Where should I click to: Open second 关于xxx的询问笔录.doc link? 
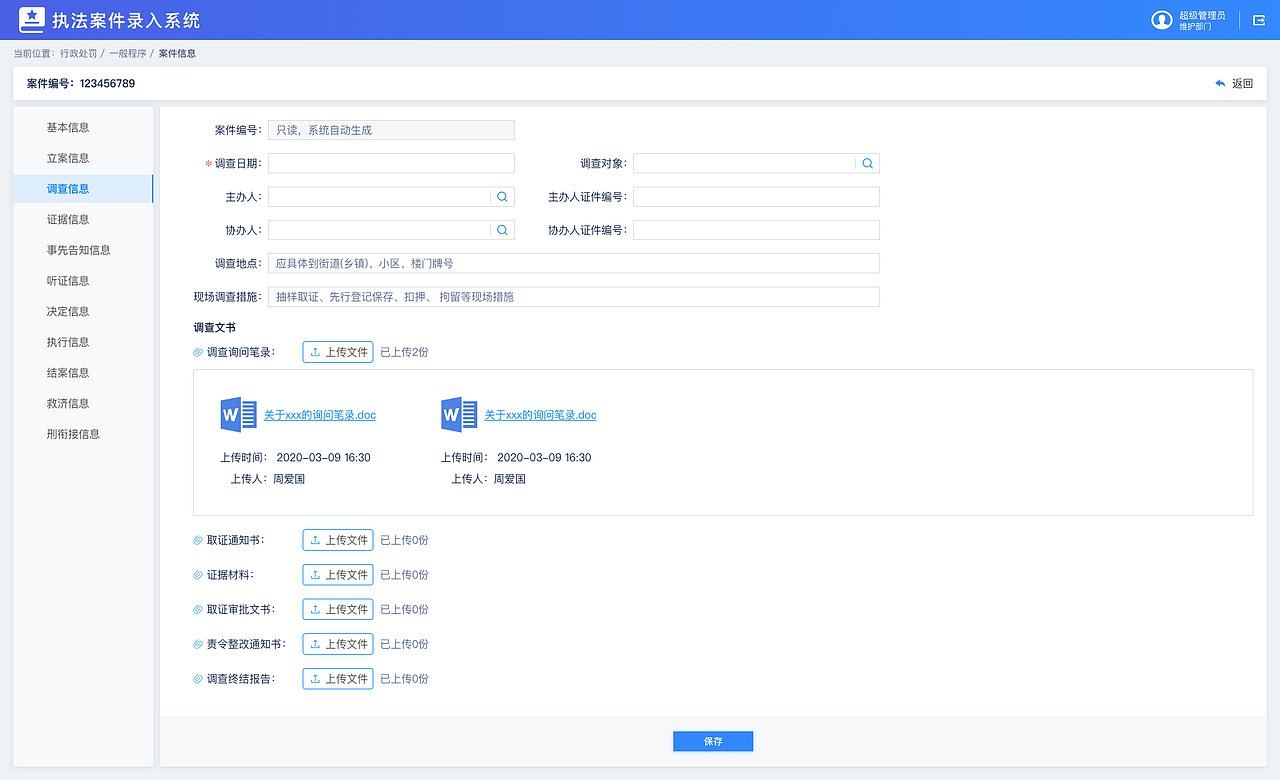[x=540, y=415]
